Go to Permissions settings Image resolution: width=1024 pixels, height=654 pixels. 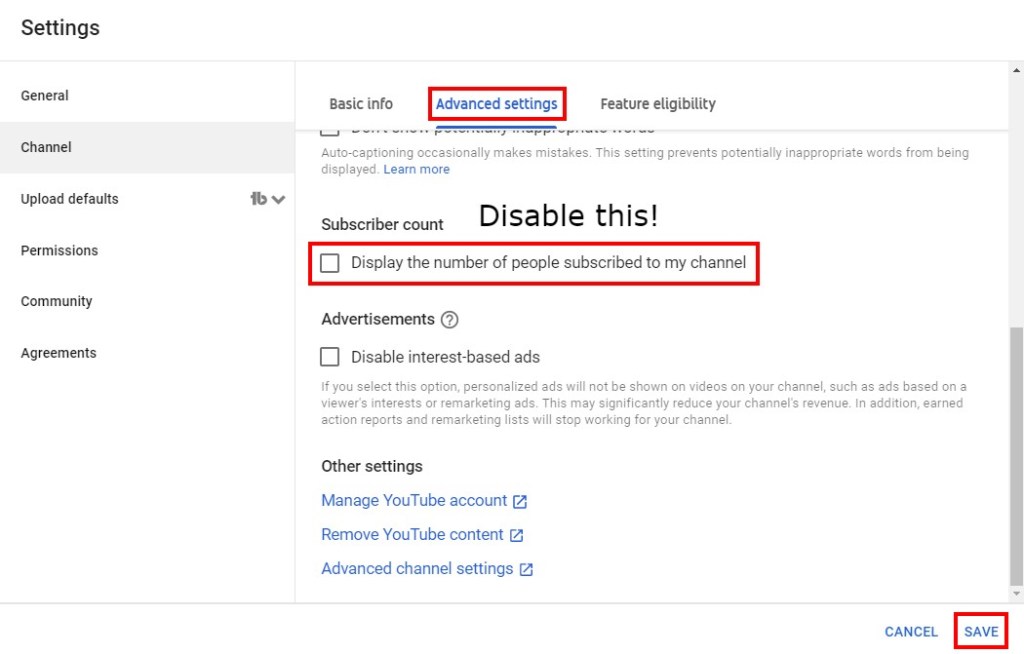147,250
